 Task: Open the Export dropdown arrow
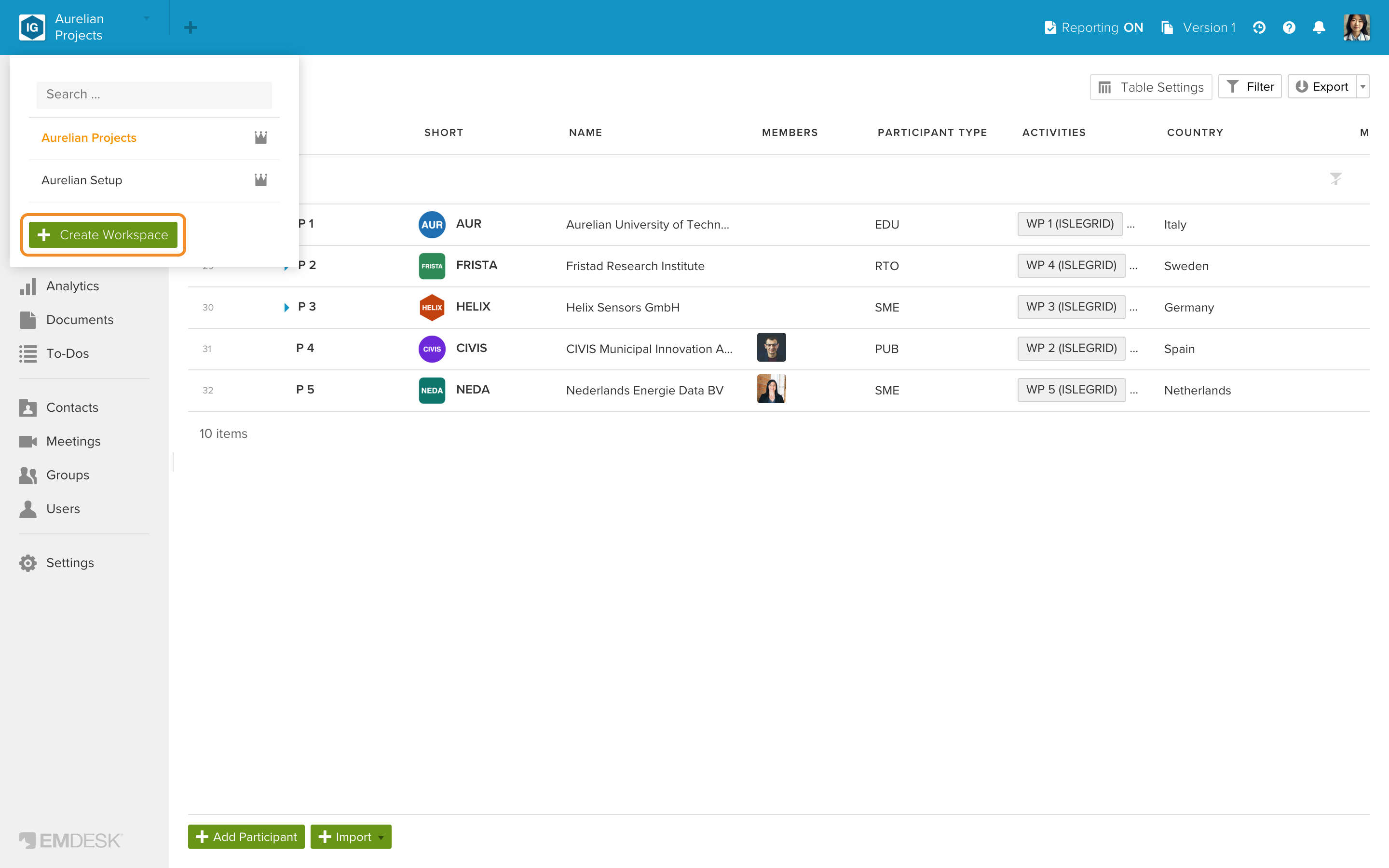pos(1362,87)
